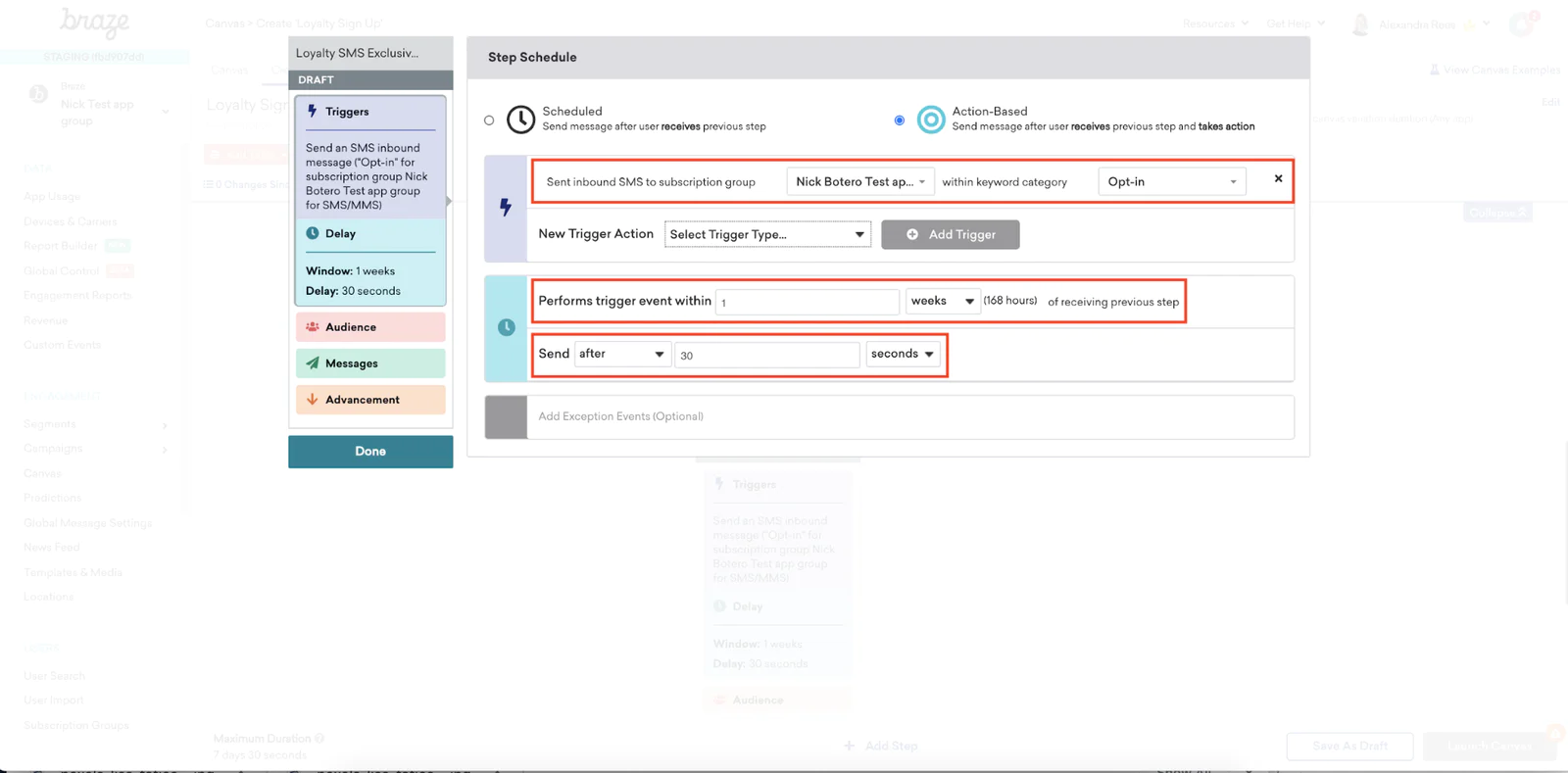Open the Nick Botero Test app subscription group dropdown
Screen dimensions: 1568x773
click(x=860, y=181)
